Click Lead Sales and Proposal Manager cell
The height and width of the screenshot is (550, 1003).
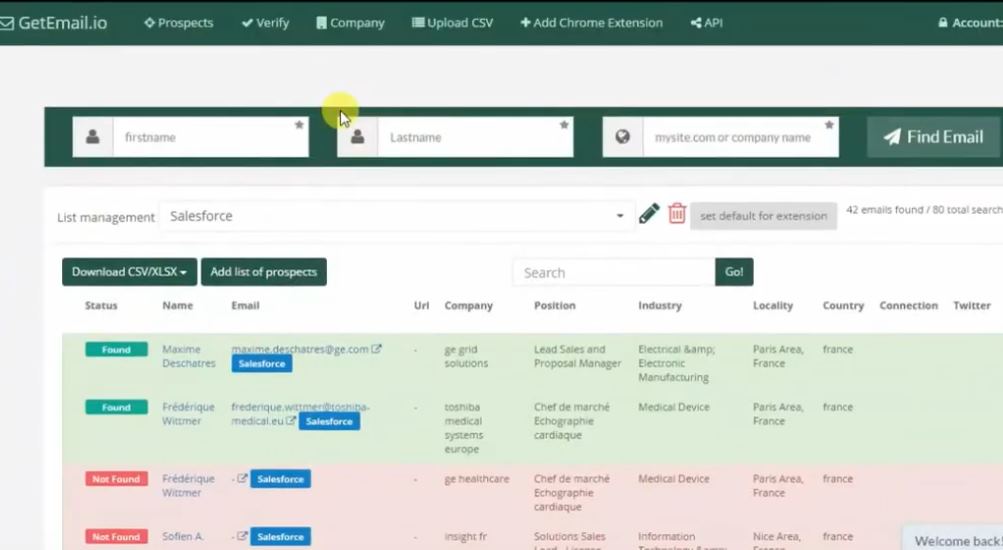tap(578, 356)
